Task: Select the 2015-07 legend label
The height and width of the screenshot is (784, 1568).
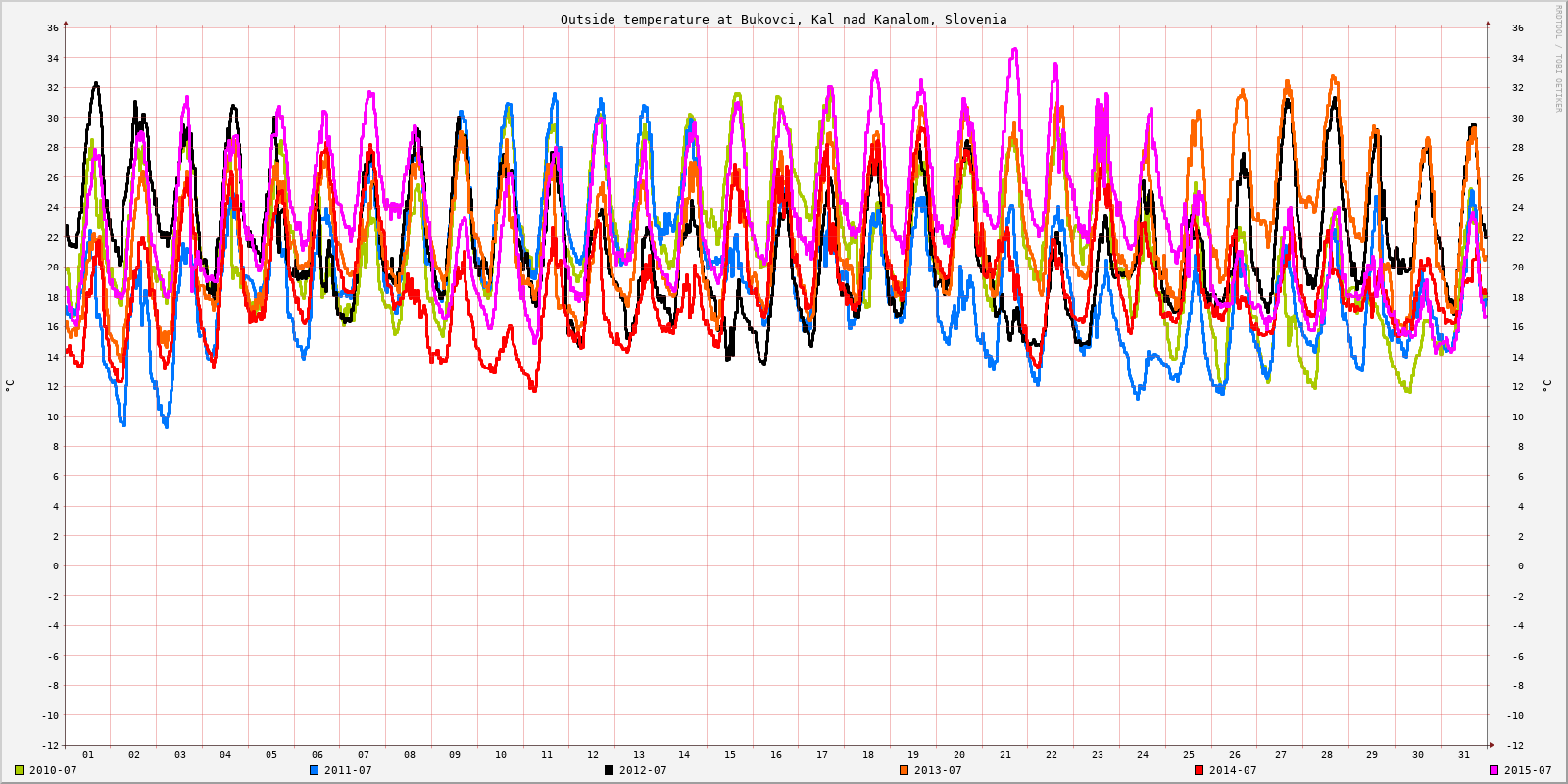Action: (x=1528, y=770)
